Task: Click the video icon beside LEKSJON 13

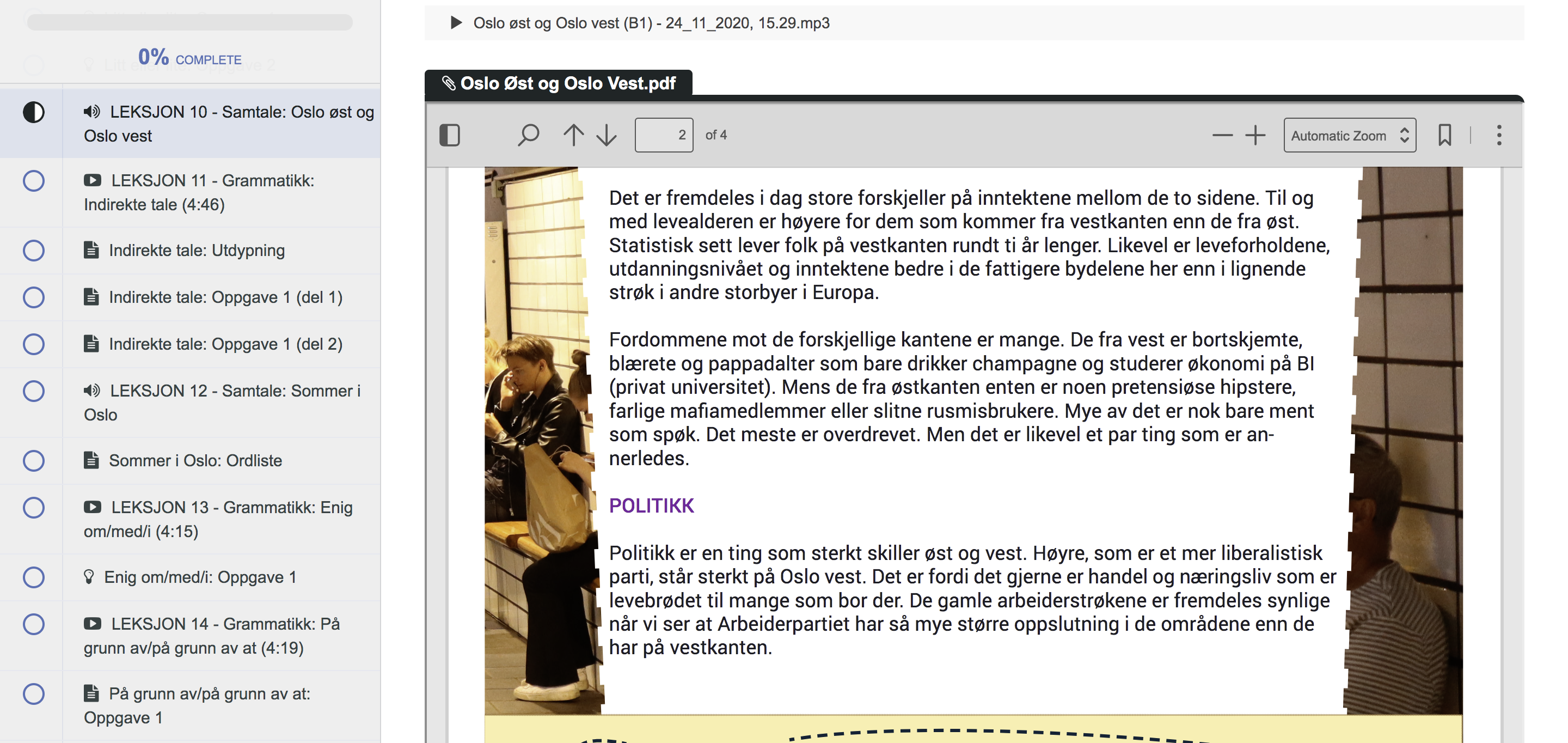Action: point(93,507)
